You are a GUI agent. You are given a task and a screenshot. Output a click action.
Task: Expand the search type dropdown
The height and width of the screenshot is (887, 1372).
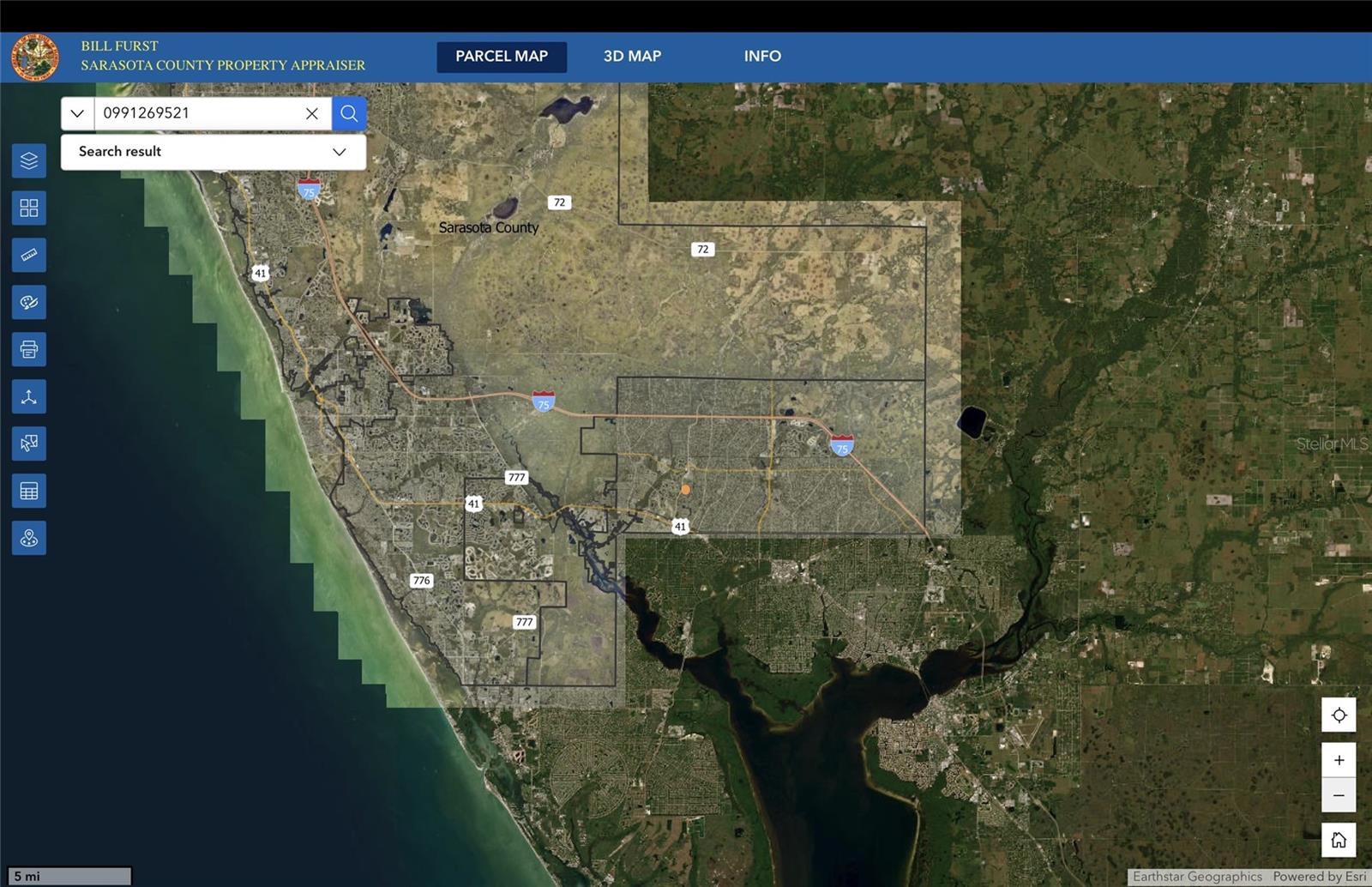point(76,112)
